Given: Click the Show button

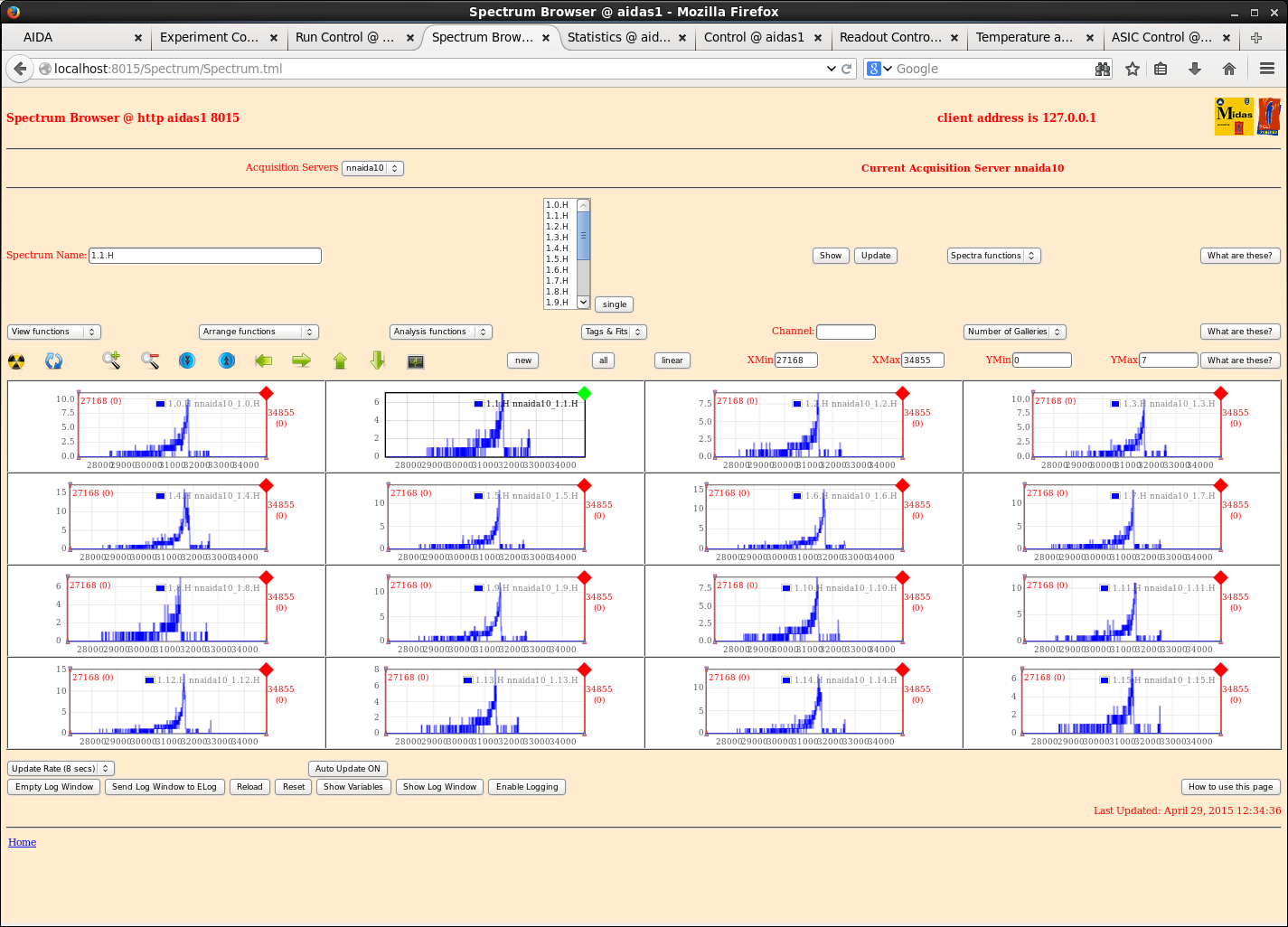Looking at the screenshot, I should click(831, 256).
